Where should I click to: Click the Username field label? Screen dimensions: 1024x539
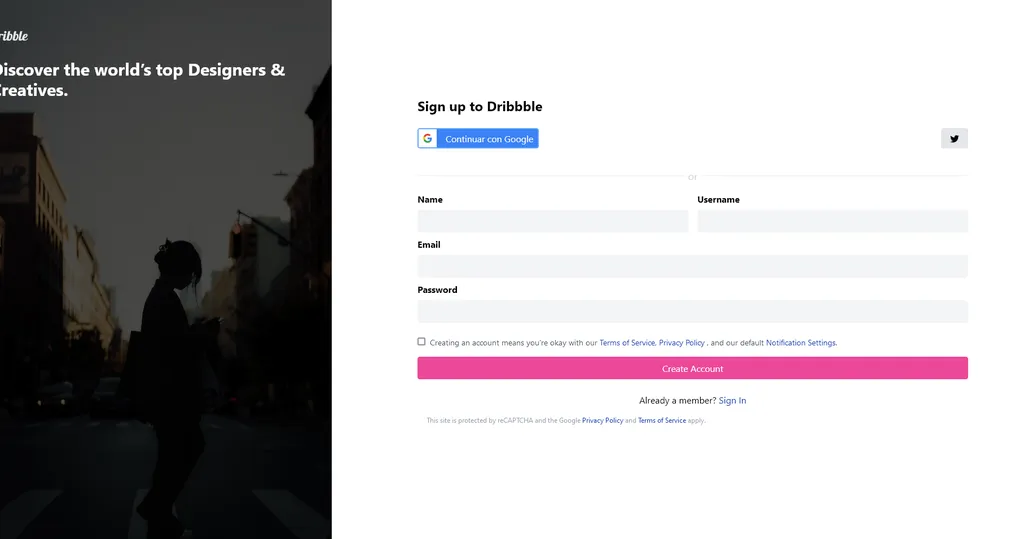tap(718, 200)
